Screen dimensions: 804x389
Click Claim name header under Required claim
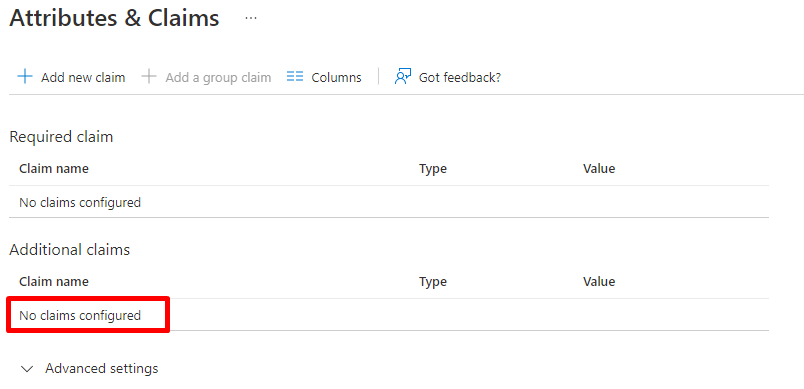[x=54, y=169]
